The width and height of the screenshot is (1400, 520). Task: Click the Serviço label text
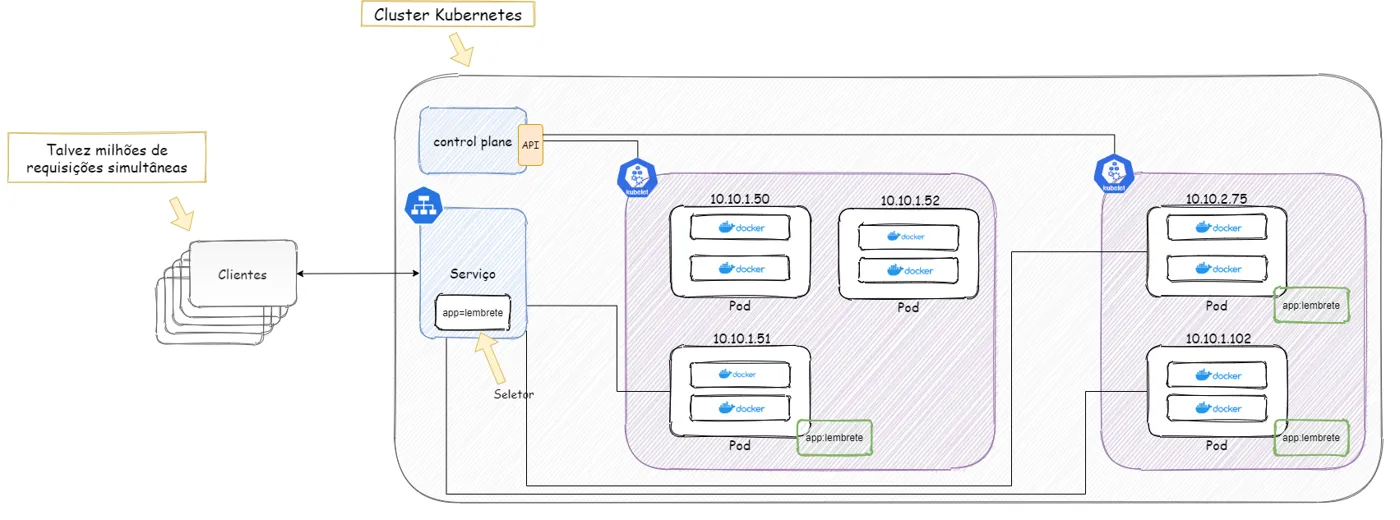pos(473,273)
